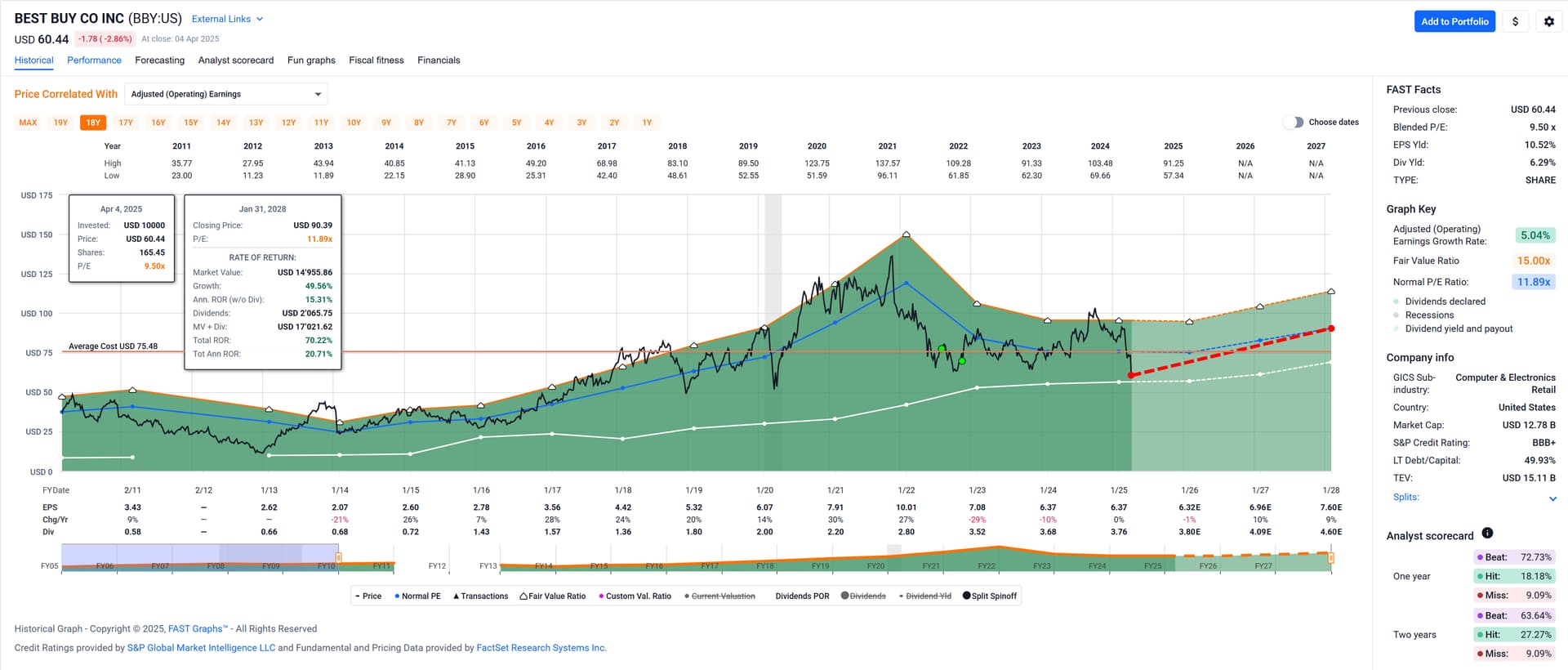This screenshot has width=1568, height=670.
Task: Open the Financials tab
Action: point(439,60)
